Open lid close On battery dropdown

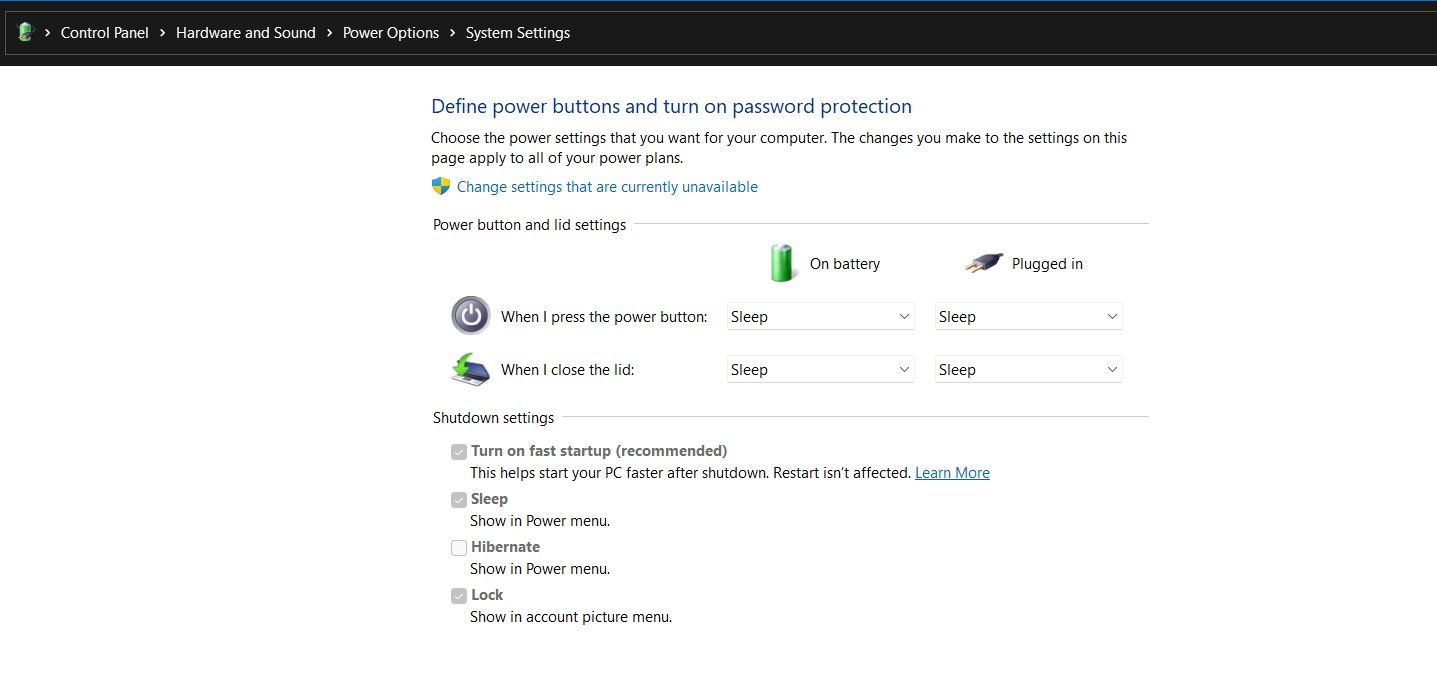tap(820, 369)
